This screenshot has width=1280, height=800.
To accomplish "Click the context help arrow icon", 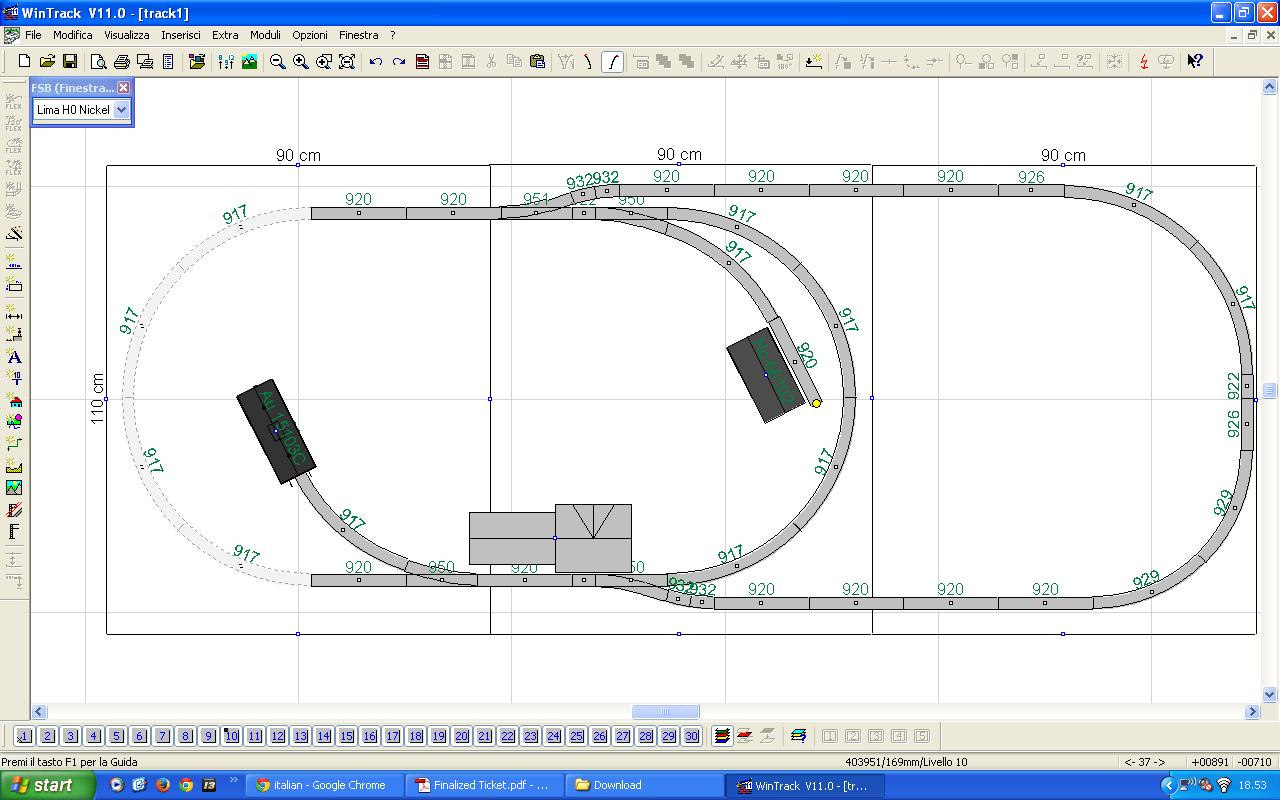I will 1195,62.
